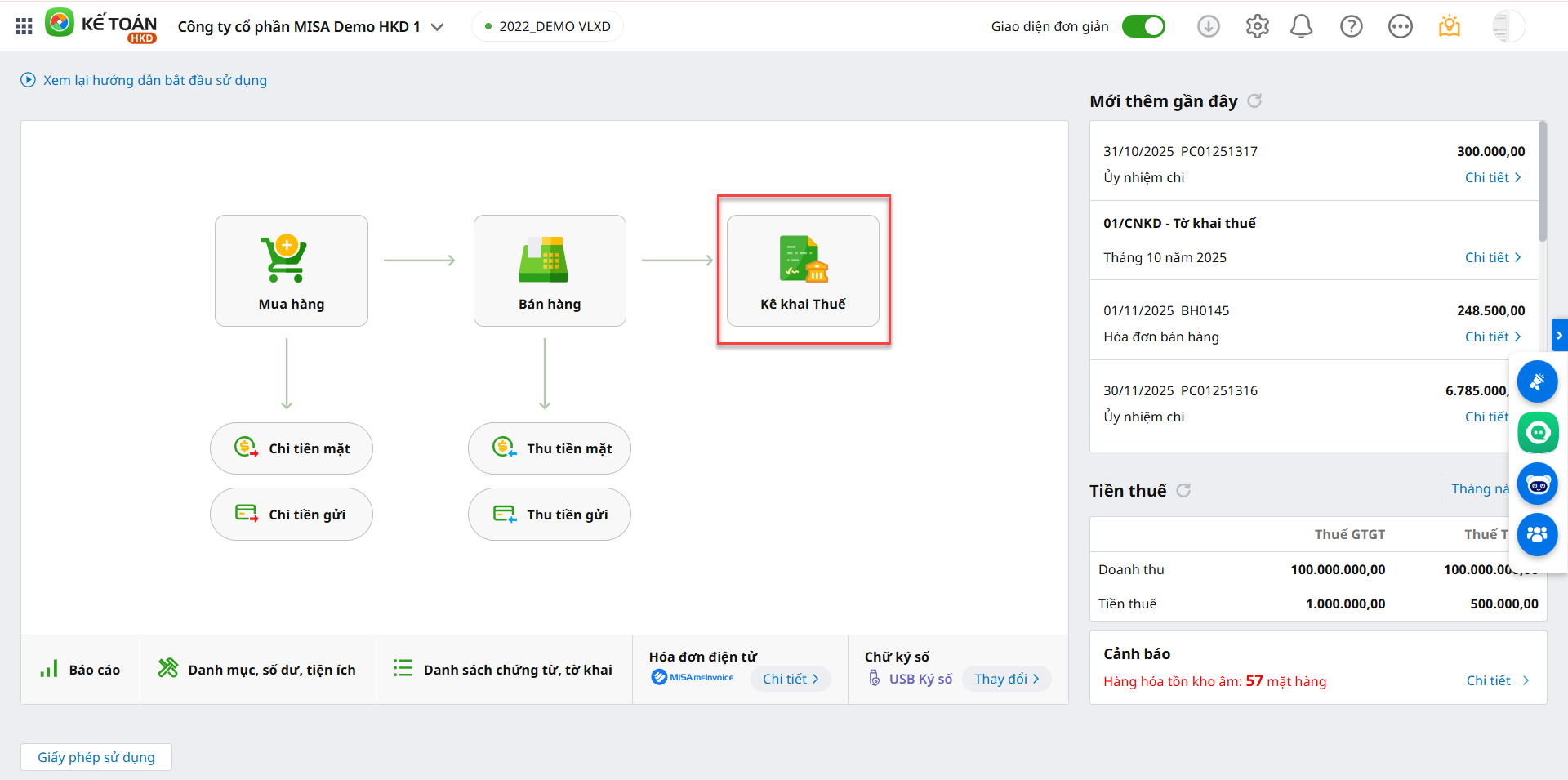Expand the blue side panel arrow
1568x780 pixels.
(1559, 335)
